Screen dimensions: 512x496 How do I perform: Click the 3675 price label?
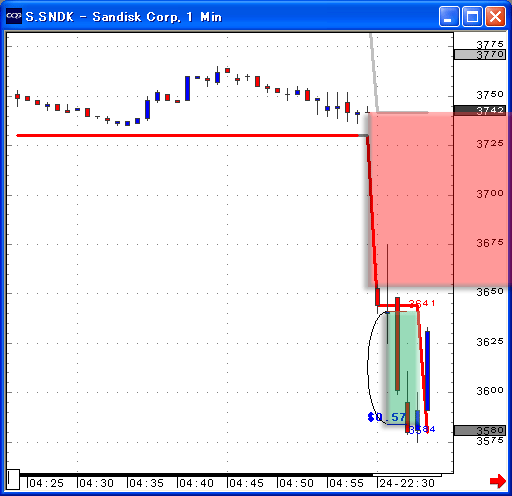[x=490, y=243]
